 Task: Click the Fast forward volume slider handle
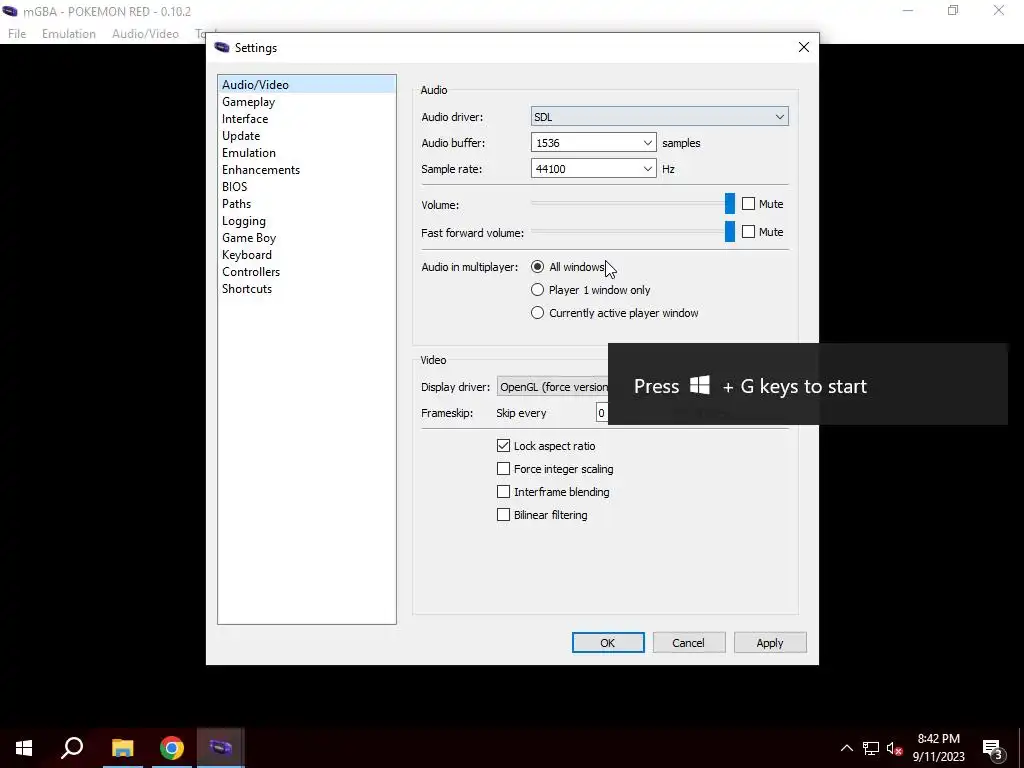[x=729, y=231]
